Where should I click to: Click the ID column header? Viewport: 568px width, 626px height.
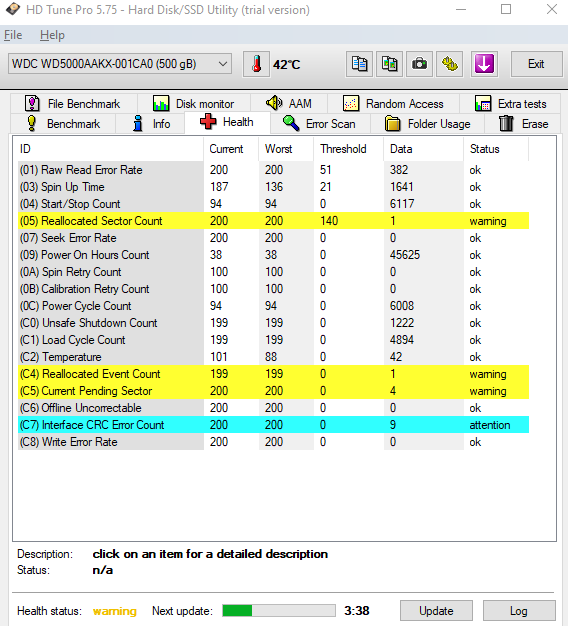(x=109, y=149)
